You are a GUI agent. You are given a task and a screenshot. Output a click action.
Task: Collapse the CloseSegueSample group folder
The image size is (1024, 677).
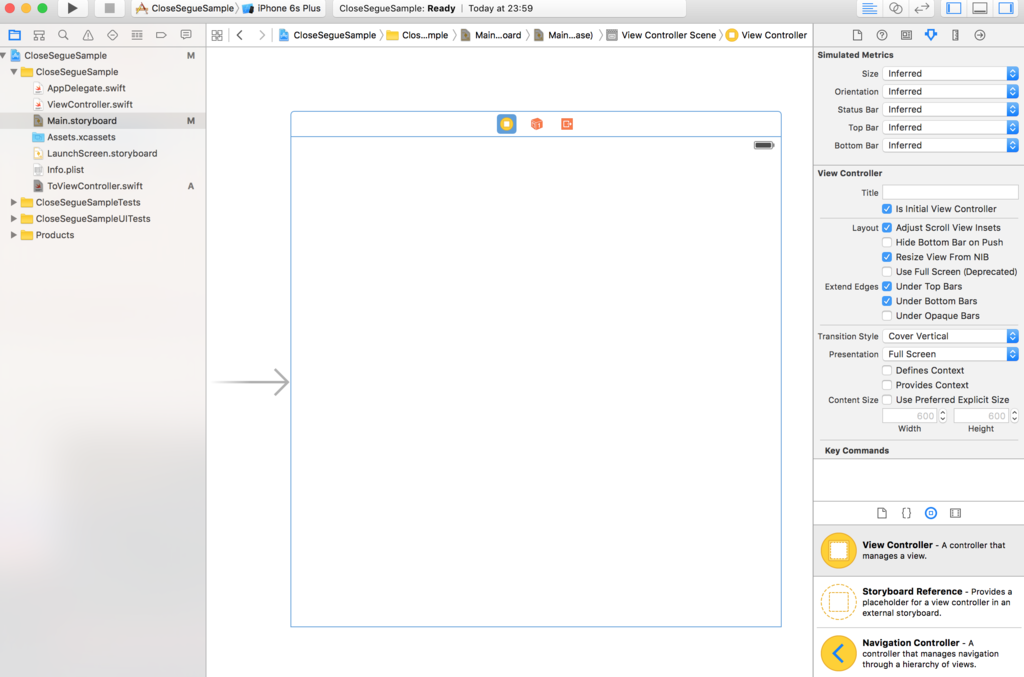(13, 72)
